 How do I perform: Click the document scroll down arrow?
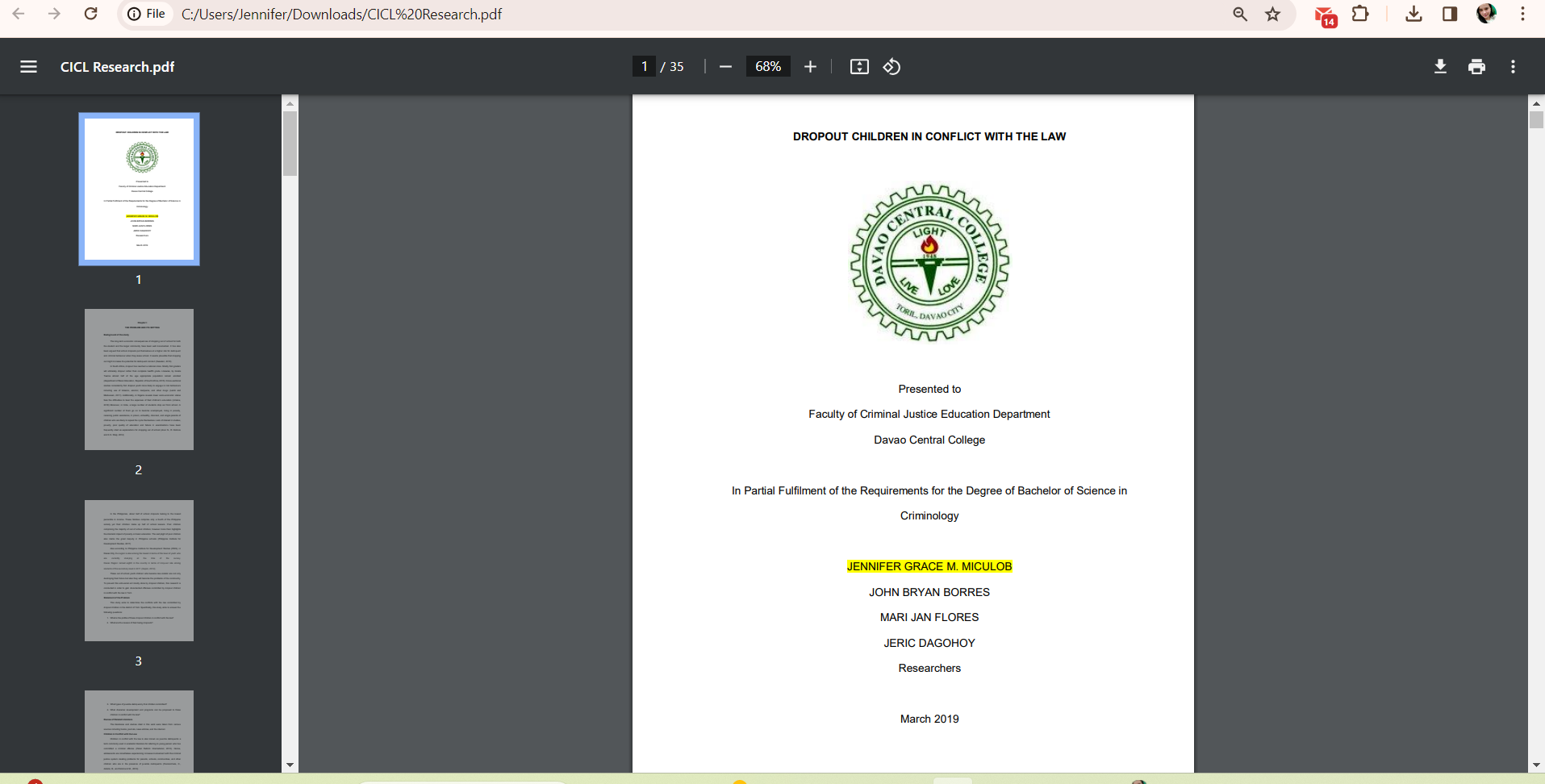point(1536,765)
